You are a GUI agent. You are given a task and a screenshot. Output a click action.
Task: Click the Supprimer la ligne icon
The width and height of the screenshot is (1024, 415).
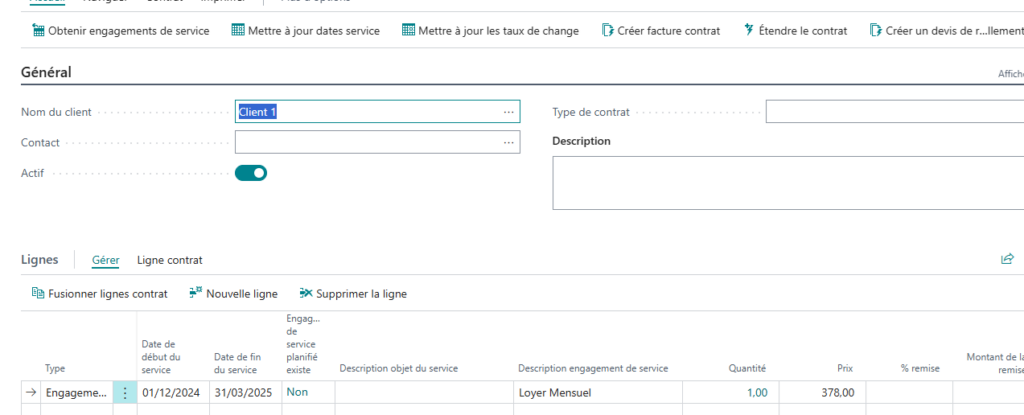point(305,294)
